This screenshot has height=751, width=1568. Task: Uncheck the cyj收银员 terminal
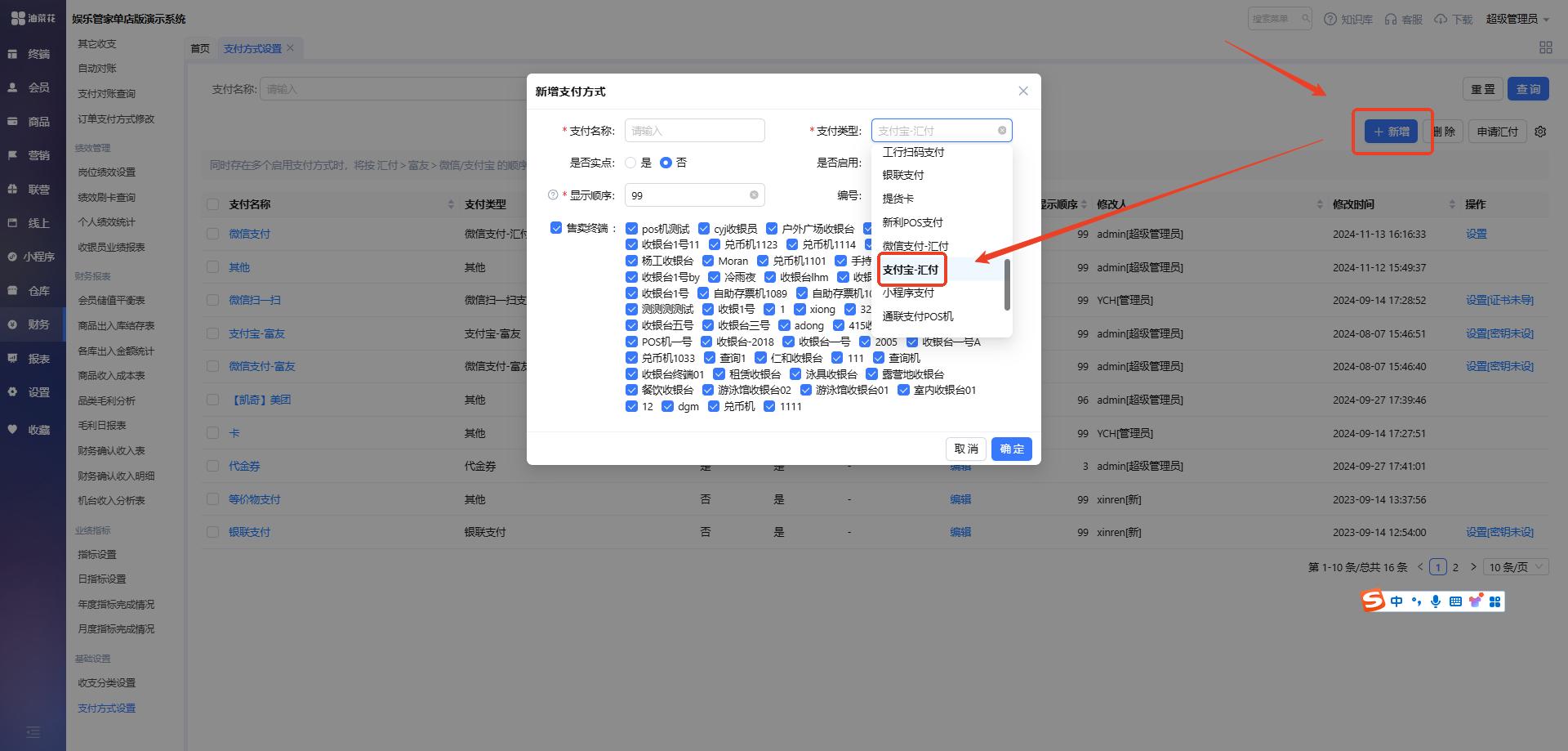coord(704,229)
